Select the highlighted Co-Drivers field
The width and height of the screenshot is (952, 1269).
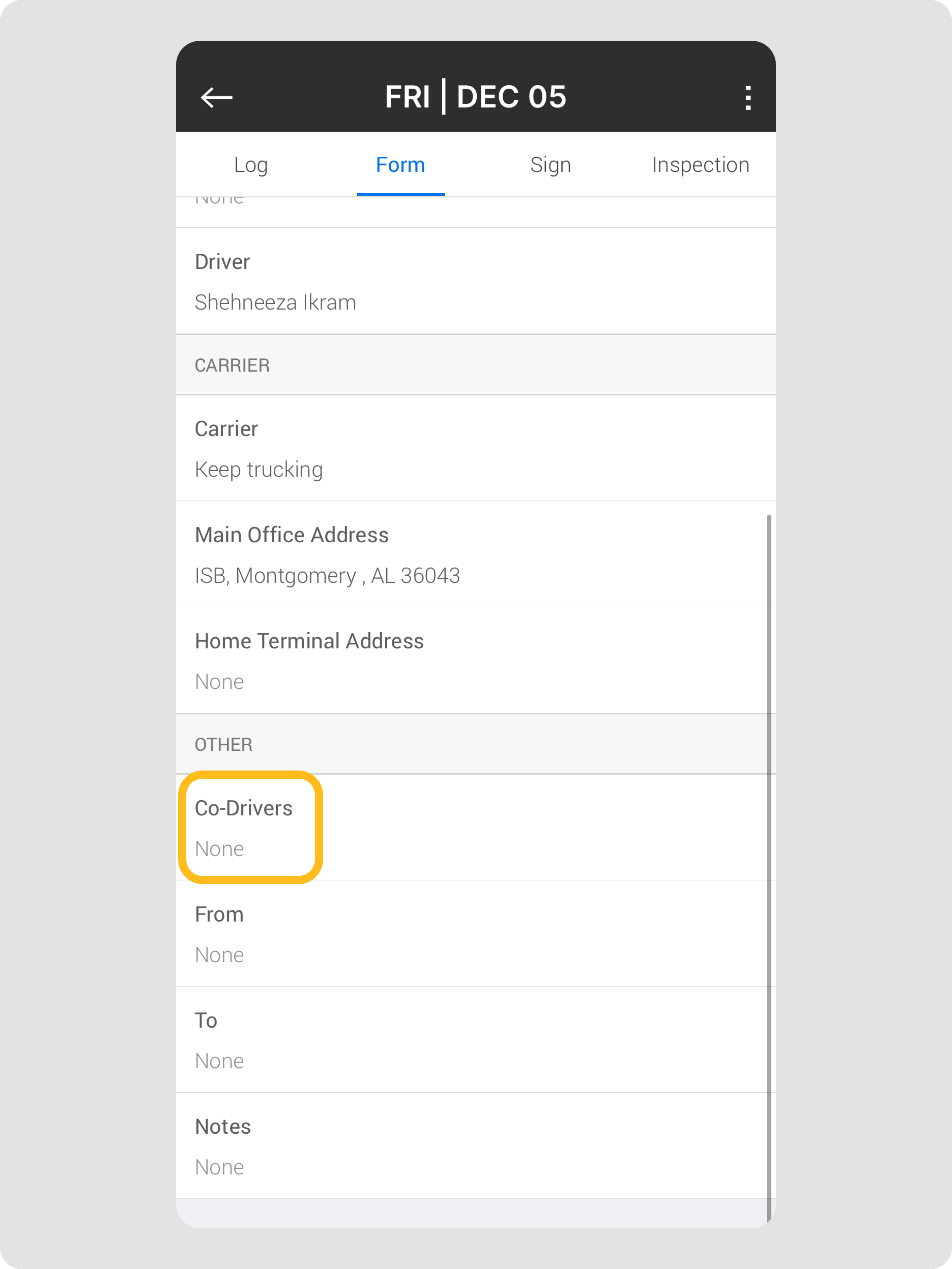tap(250, 827)
